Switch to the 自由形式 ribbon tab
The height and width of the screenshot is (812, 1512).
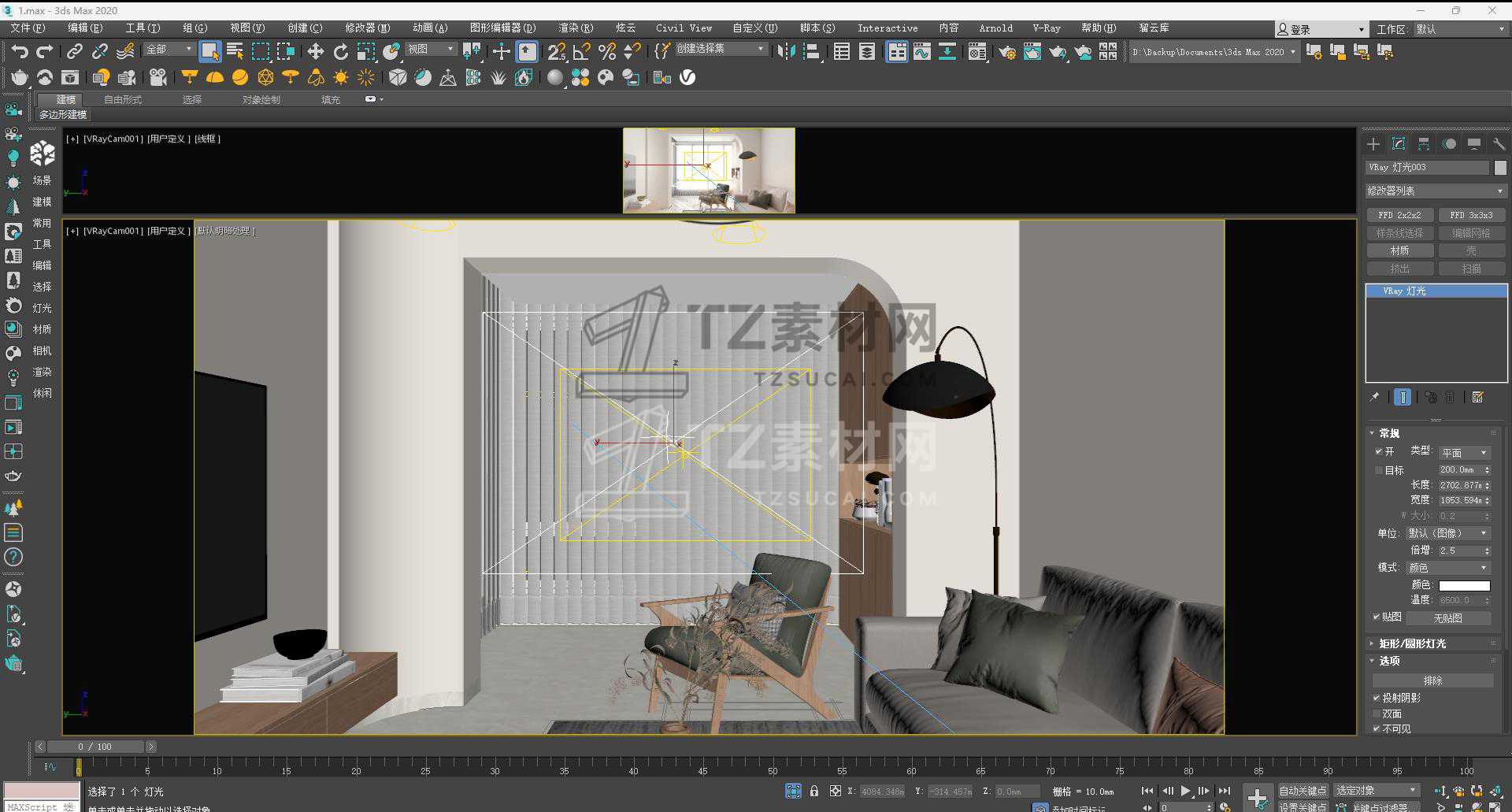click(x=123, y=100)
